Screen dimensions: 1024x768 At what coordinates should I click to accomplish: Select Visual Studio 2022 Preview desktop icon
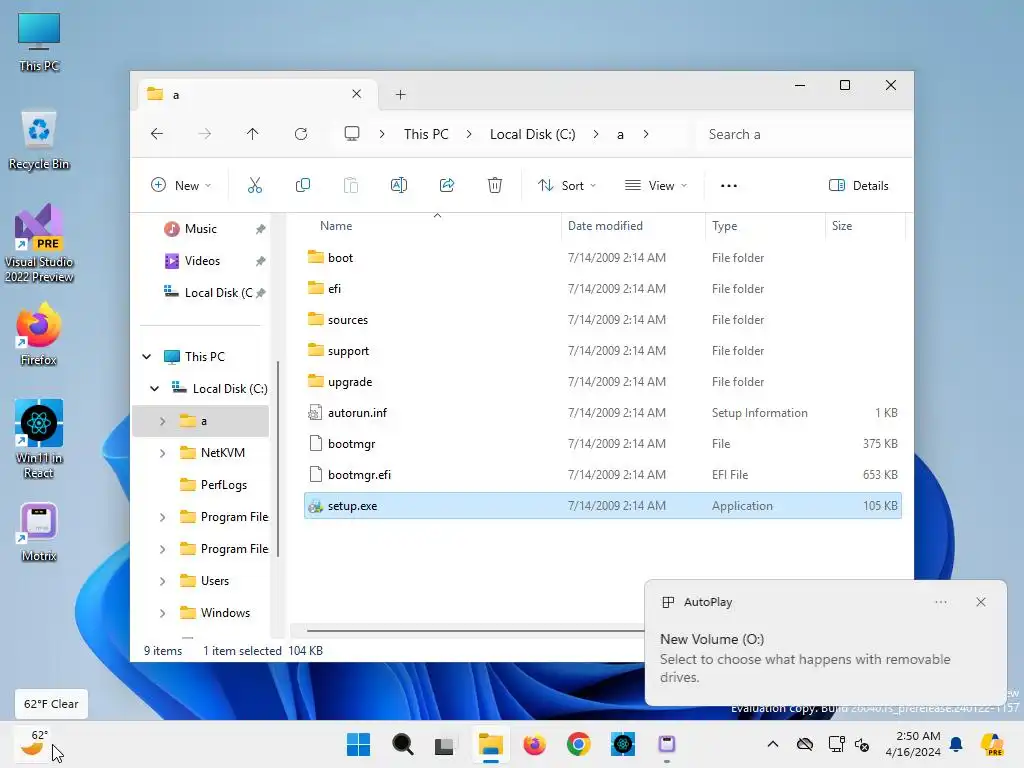tap(39, 243)
